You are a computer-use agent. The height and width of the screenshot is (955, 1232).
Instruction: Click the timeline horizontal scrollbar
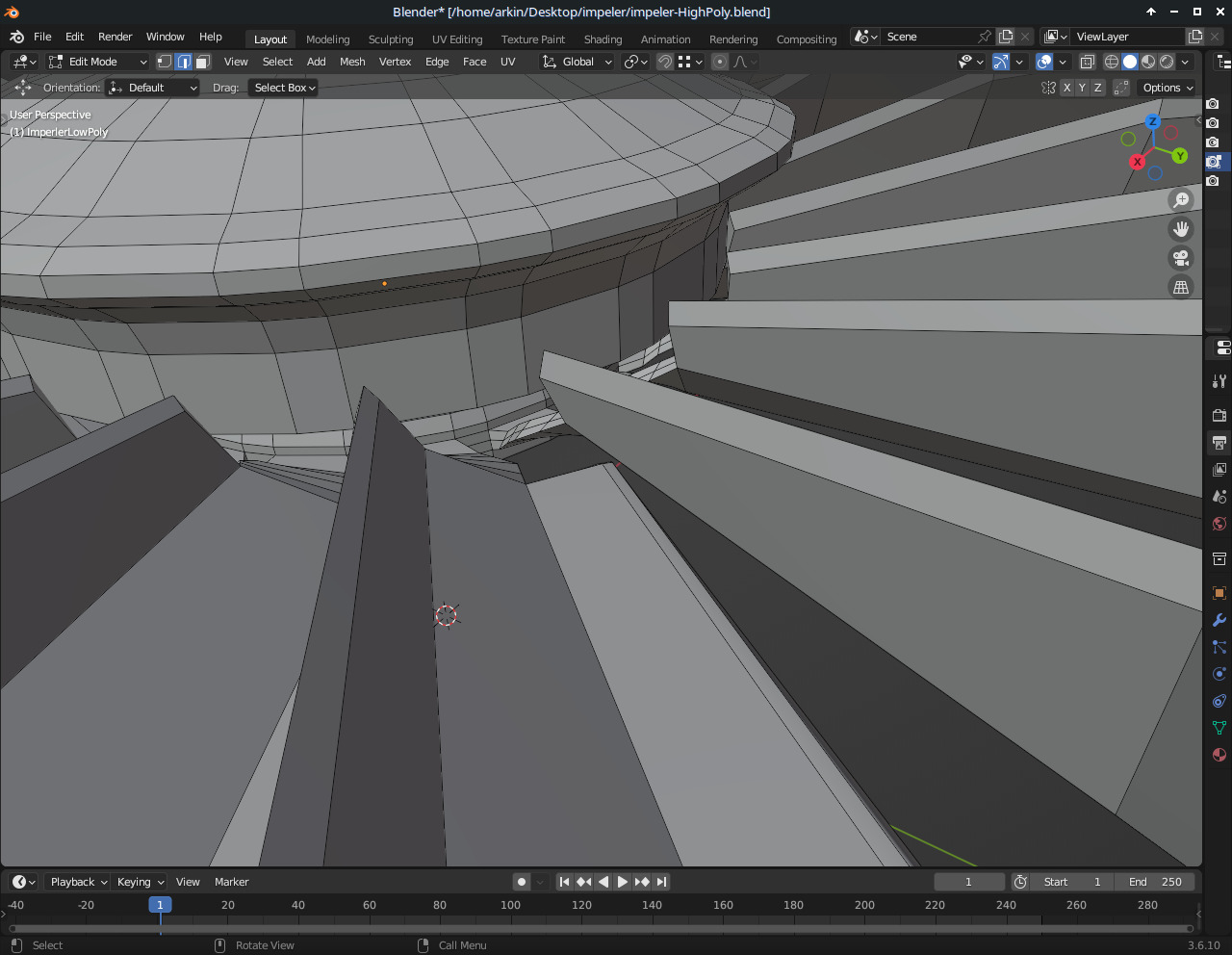tap(601, 929)
